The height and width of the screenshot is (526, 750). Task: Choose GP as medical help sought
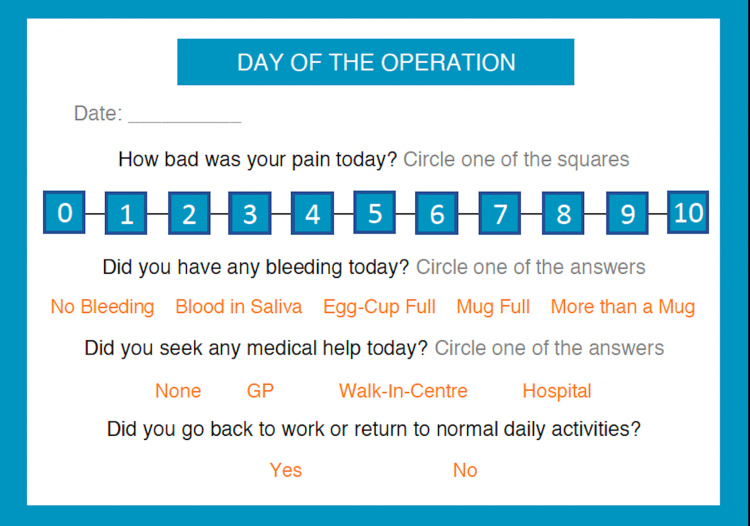tap(260, 391)
